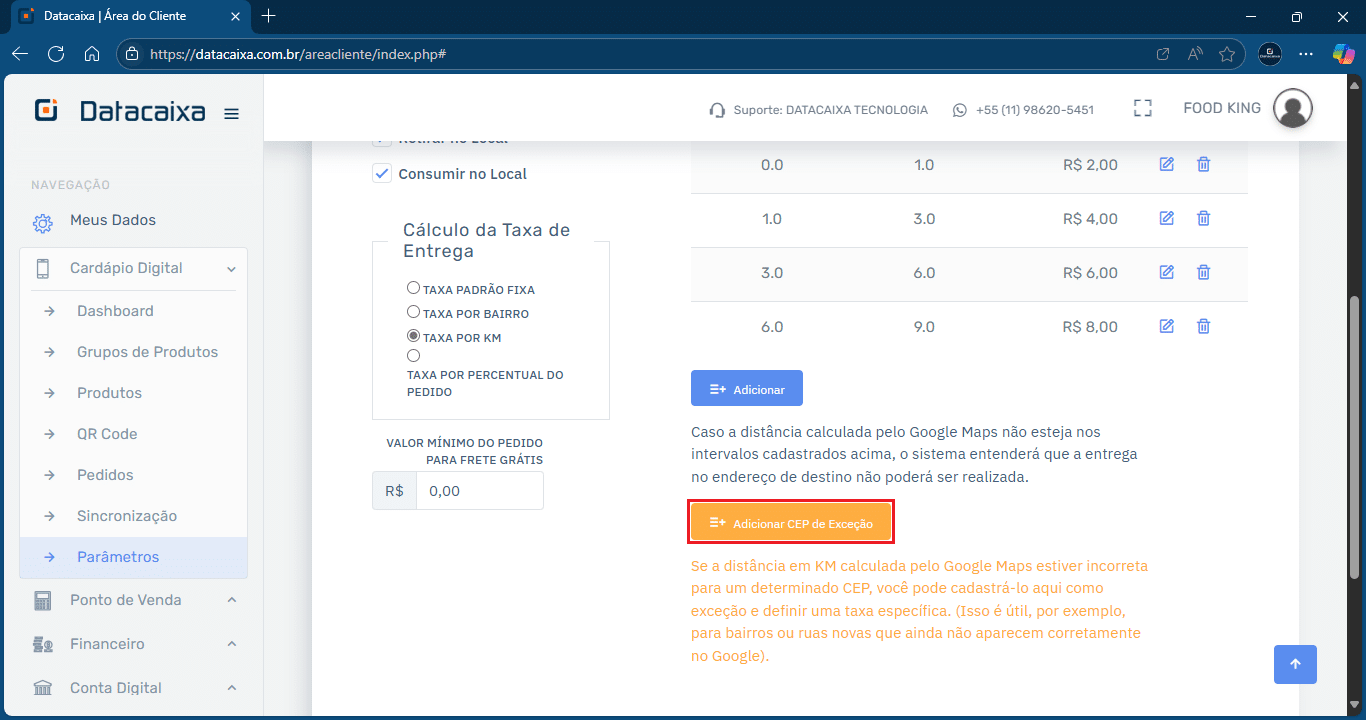The height and width of the screenshot is (720, 1366).
Task: Click the fullscreen toggle icon in header
Action: [1142, 108]
